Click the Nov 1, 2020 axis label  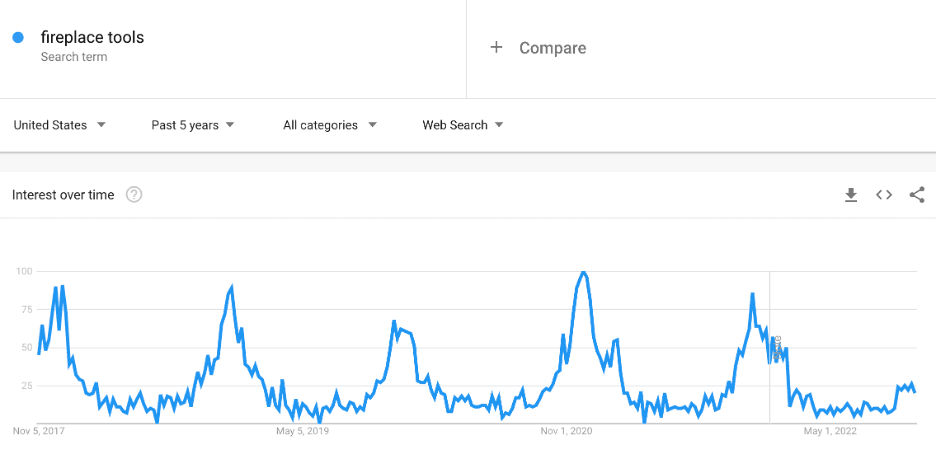point(566,431)
